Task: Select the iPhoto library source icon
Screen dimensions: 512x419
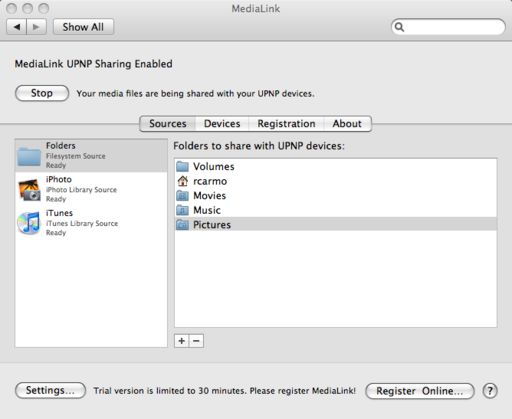Action: [29, 189]
